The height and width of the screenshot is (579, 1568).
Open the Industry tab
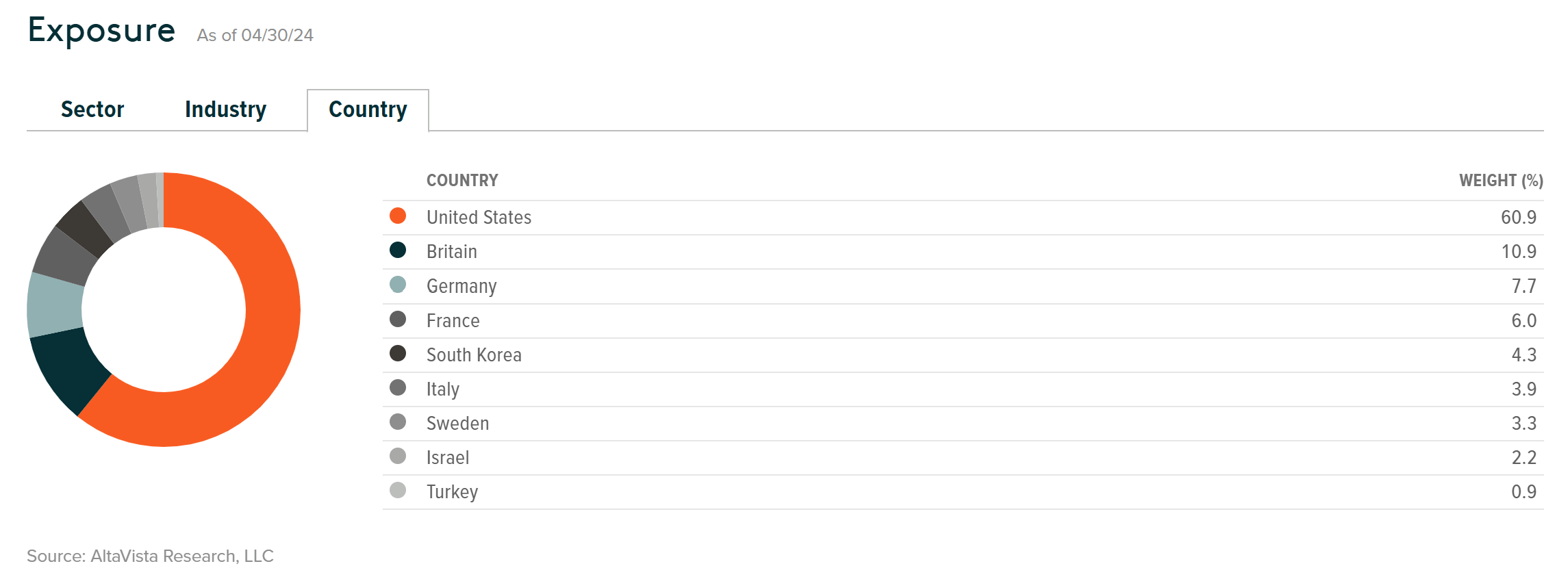point(225,110)
